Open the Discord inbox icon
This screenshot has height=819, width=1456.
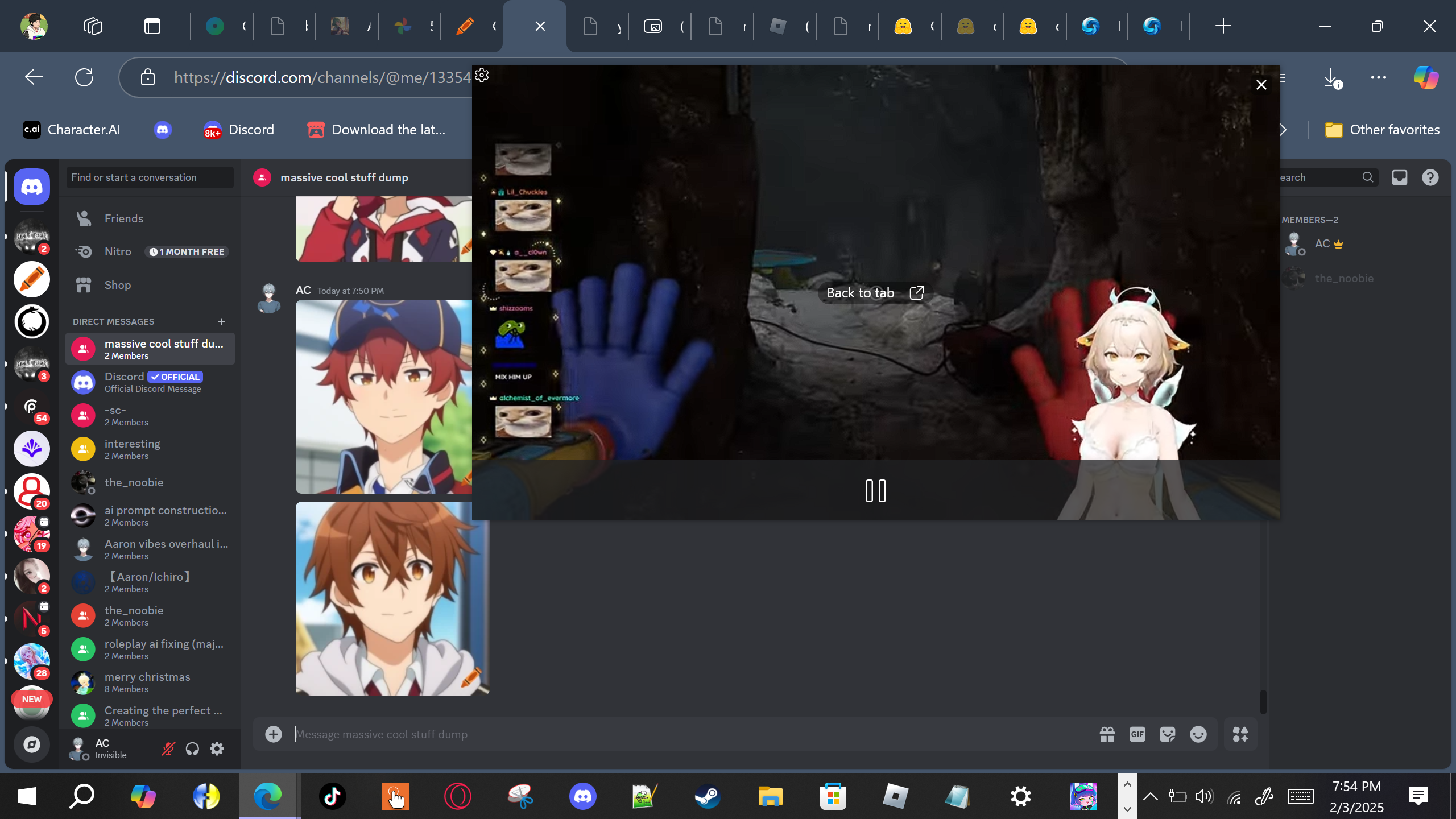click(1400, 177)
